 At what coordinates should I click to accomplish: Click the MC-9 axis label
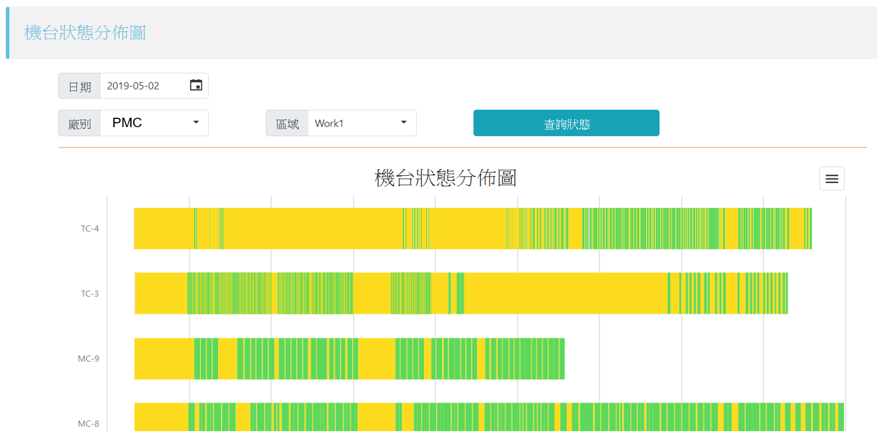coord(89,358)
